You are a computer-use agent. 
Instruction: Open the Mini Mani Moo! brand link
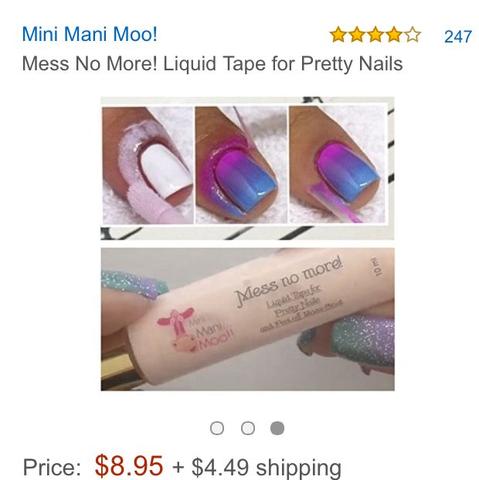89,34
